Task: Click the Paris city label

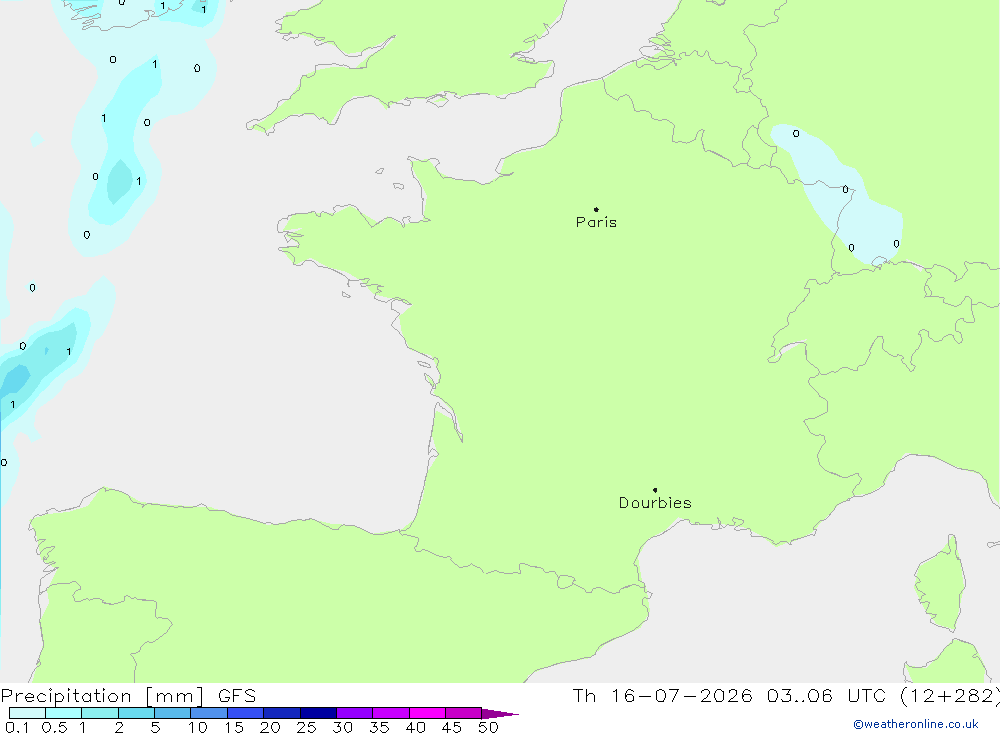Action: point(596,222)
